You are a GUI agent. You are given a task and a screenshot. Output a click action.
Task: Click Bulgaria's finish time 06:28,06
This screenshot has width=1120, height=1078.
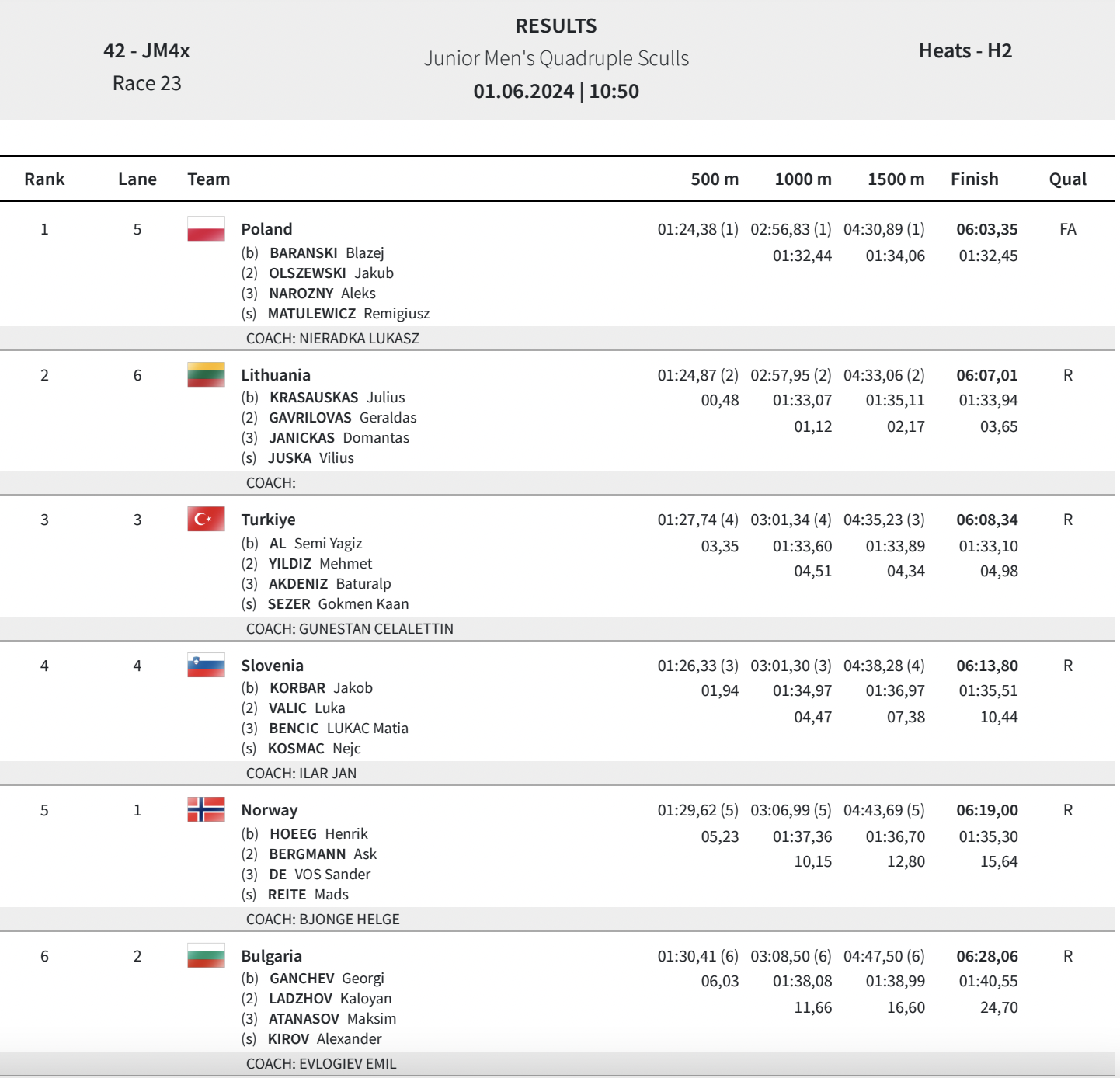point(986,956)
